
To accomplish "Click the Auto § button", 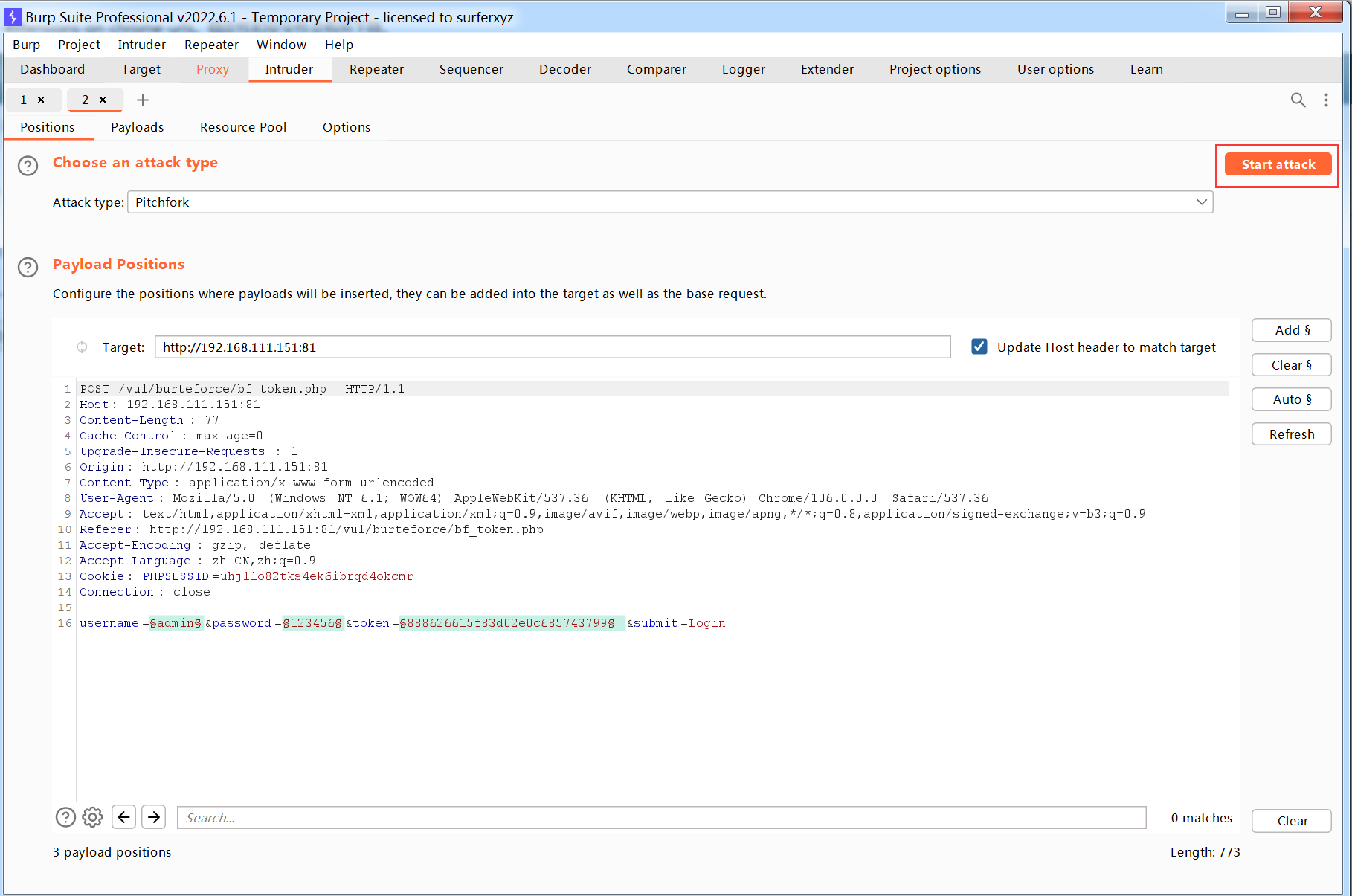I will (x=1291, y=399).
